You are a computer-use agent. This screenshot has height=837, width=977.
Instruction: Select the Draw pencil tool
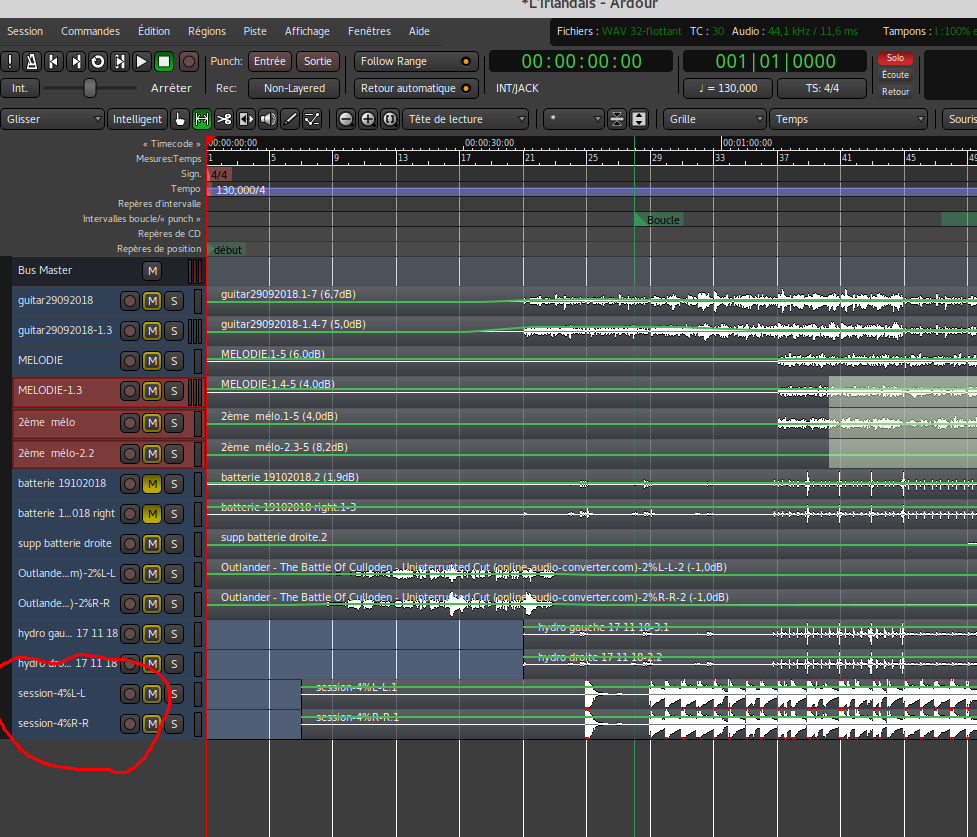[291, 119]
